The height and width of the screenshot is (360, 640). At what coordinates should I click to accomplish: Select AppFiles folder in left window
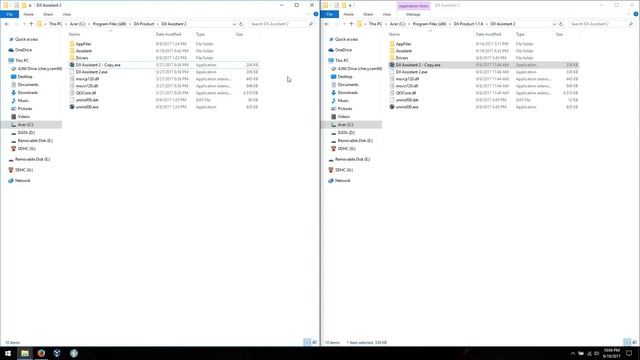point(83,44)
